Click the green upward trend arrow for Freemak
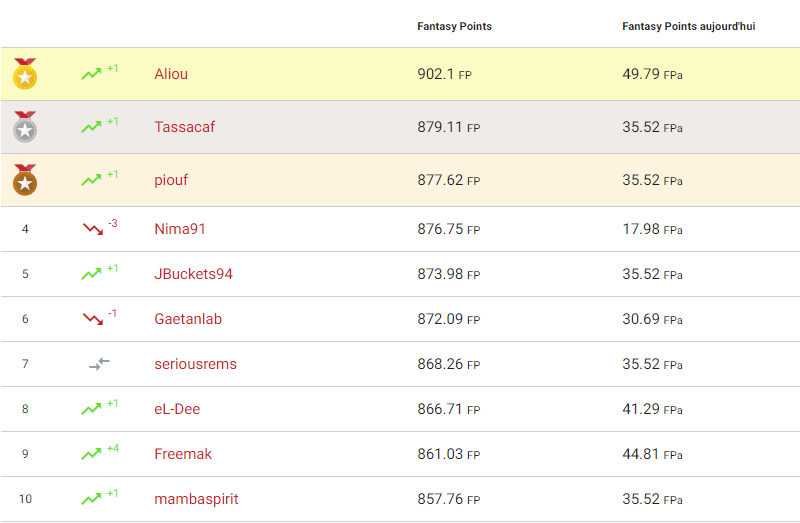Viewport: 800px width, 523px height. coord(91,454)
